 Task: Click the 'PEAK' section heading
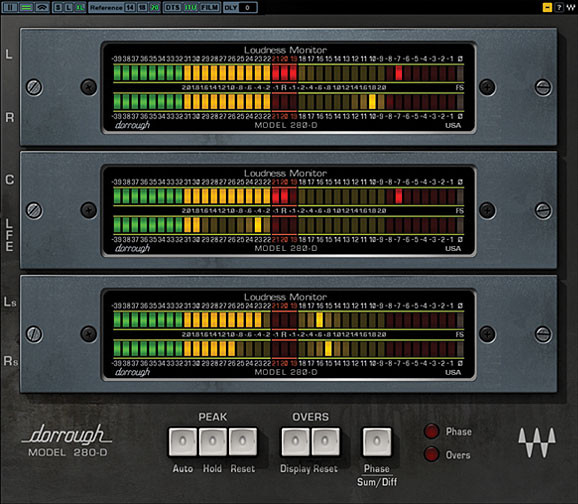coord(213,417)
